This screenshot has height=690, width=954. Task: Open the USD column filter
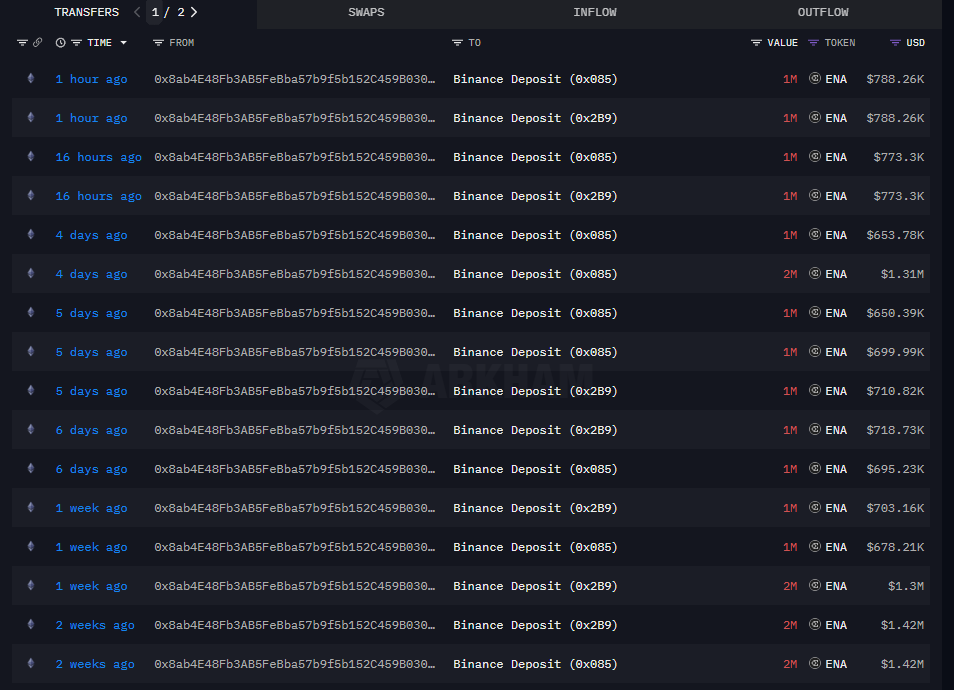(895, 43)
